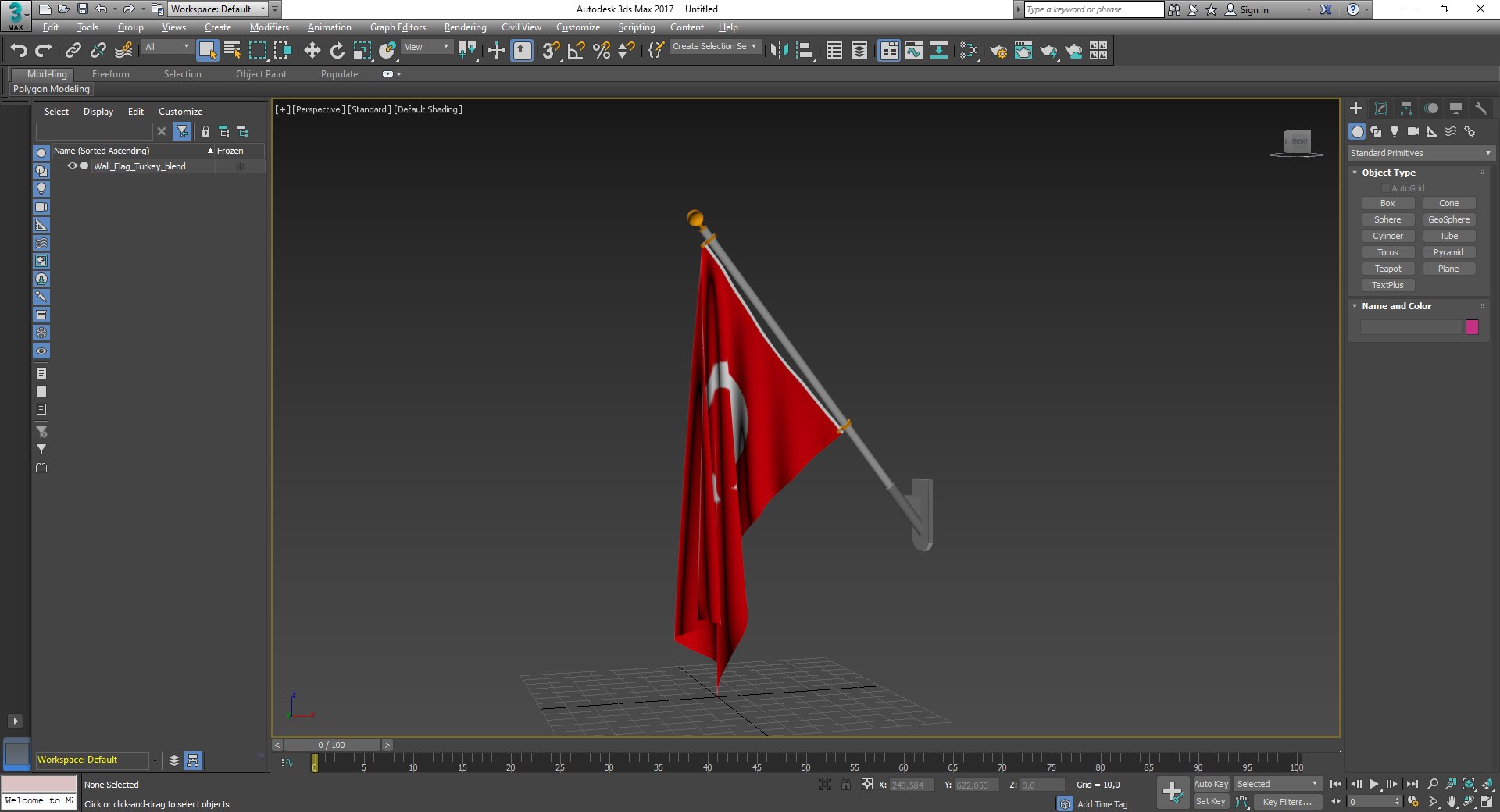Open the Workspace: Default dropdown in title bar
The image size is (1500, 812).
(218, 9)
